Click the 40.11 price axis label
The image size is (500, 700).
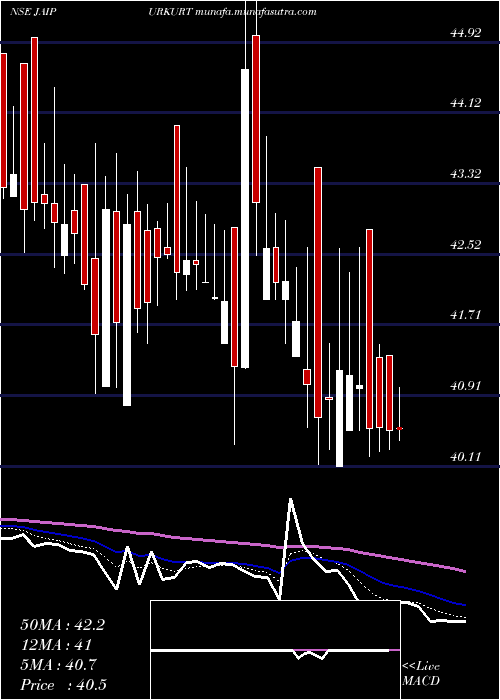tap(466, 457)
